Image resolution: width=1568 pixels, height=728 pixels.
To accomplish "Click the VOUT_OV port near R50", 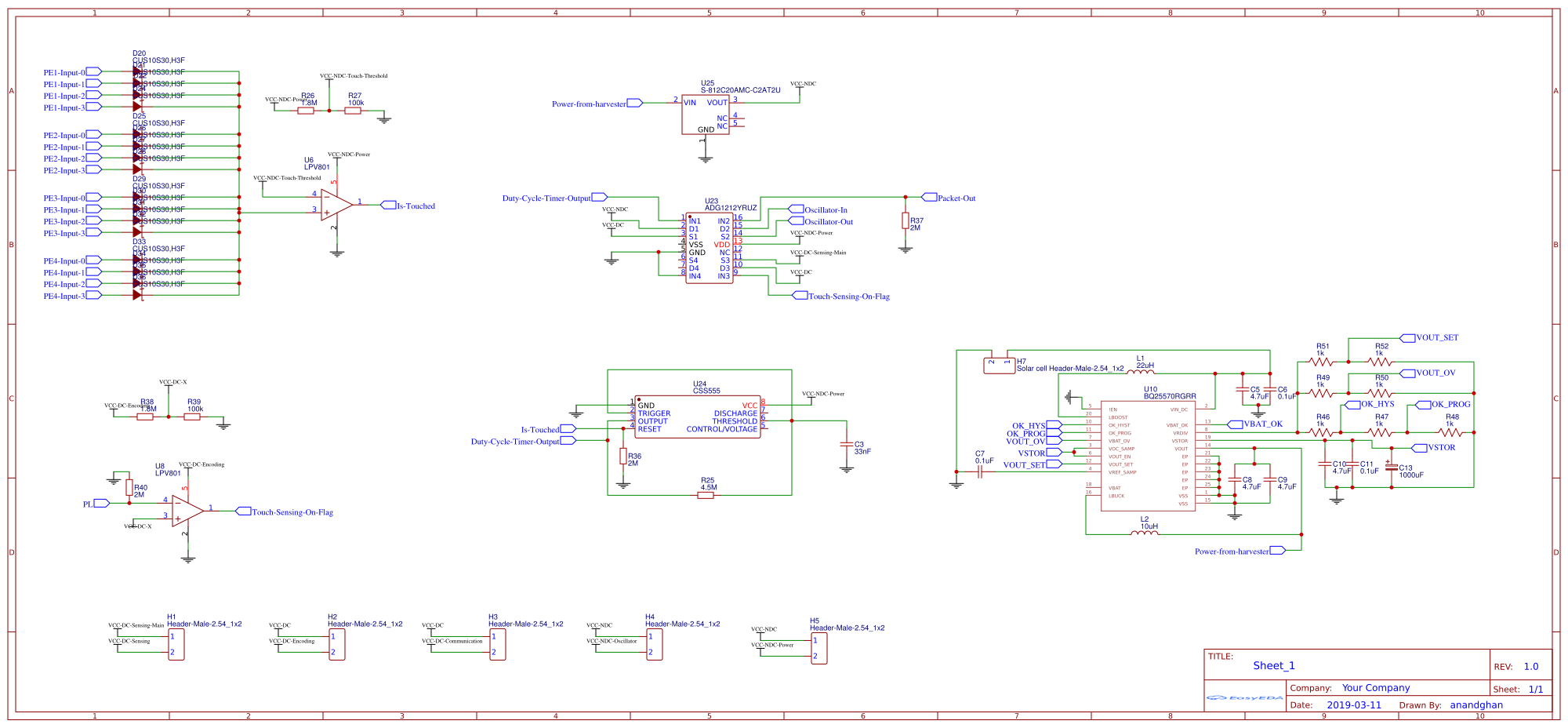I will (x=1428, y=373).
